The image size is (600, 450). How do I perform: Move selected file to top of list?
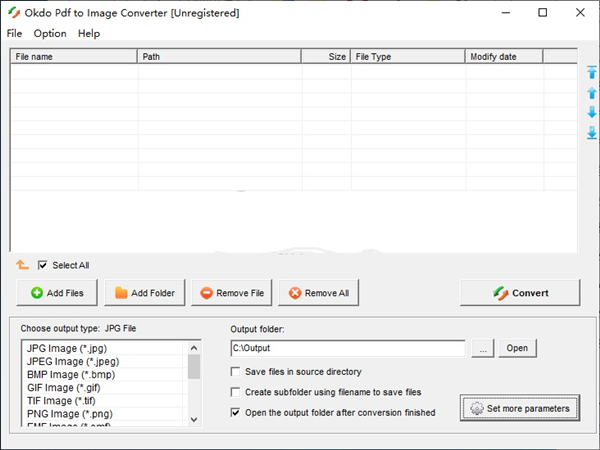coord(592,72)
